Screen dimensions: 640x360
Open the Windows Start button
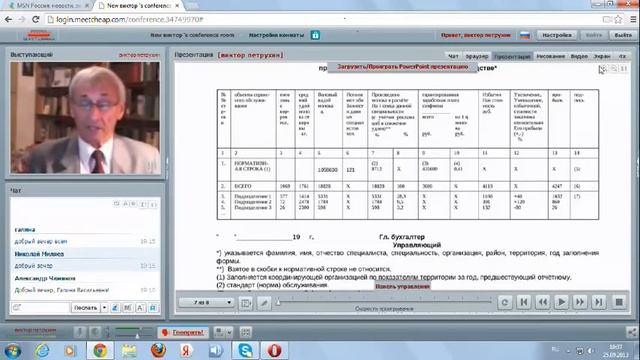(x=13, y=351)
